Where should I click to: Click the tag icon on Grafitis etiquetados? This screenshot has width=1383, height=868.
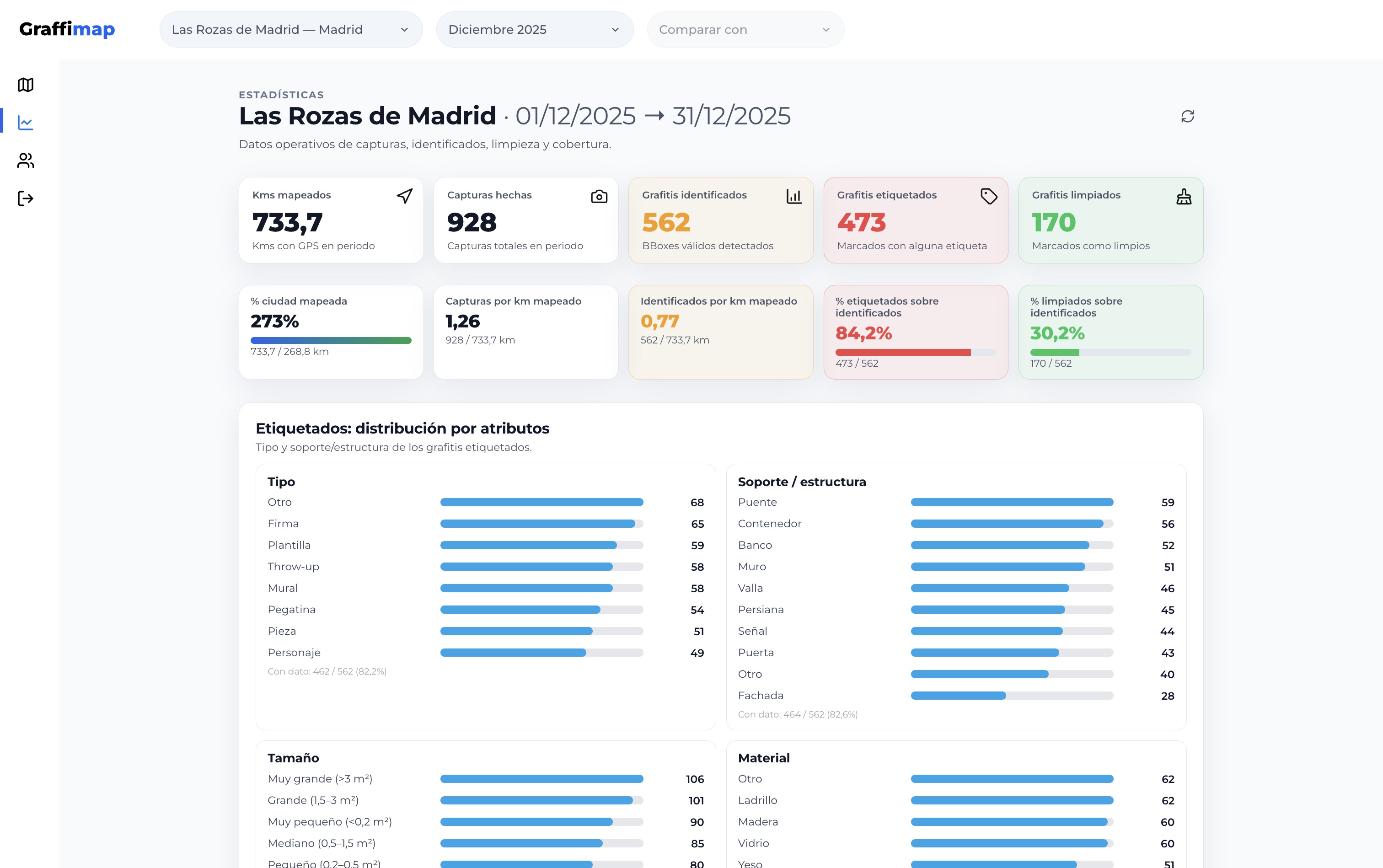tap(989, 196)
